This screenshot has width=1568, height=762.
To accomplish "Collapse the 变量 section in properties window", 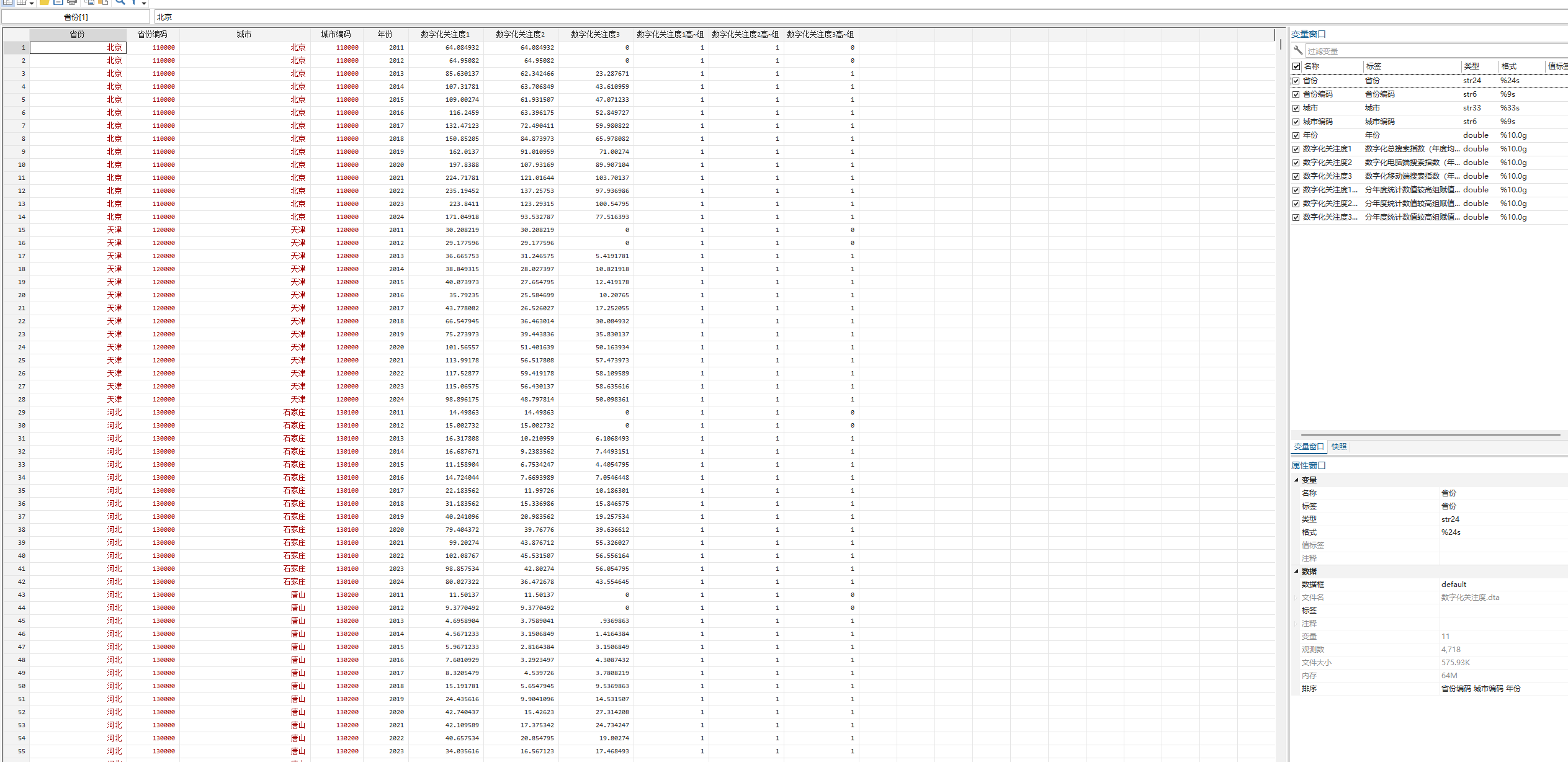I will click(x=1296, y=480).
